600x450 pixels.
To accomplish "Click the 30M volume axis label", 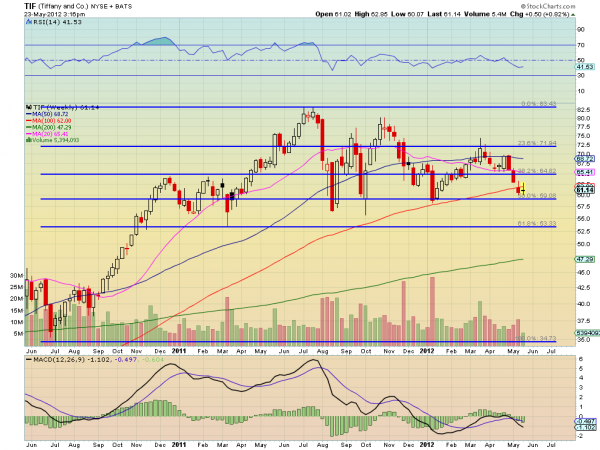I will pos(16,276).
